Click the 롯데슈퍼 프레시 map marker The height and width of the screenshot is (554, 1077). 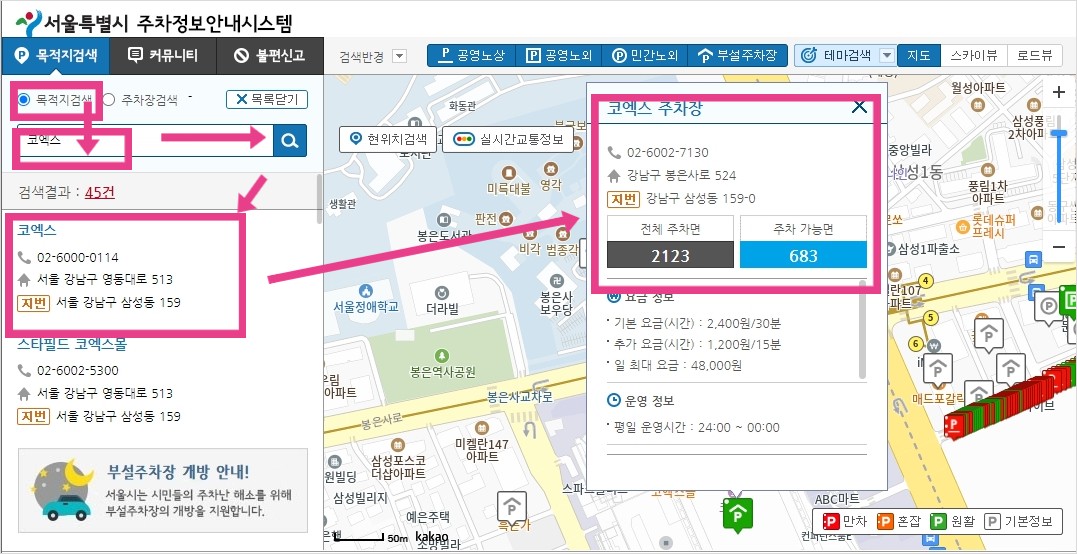tap(963, 227)
